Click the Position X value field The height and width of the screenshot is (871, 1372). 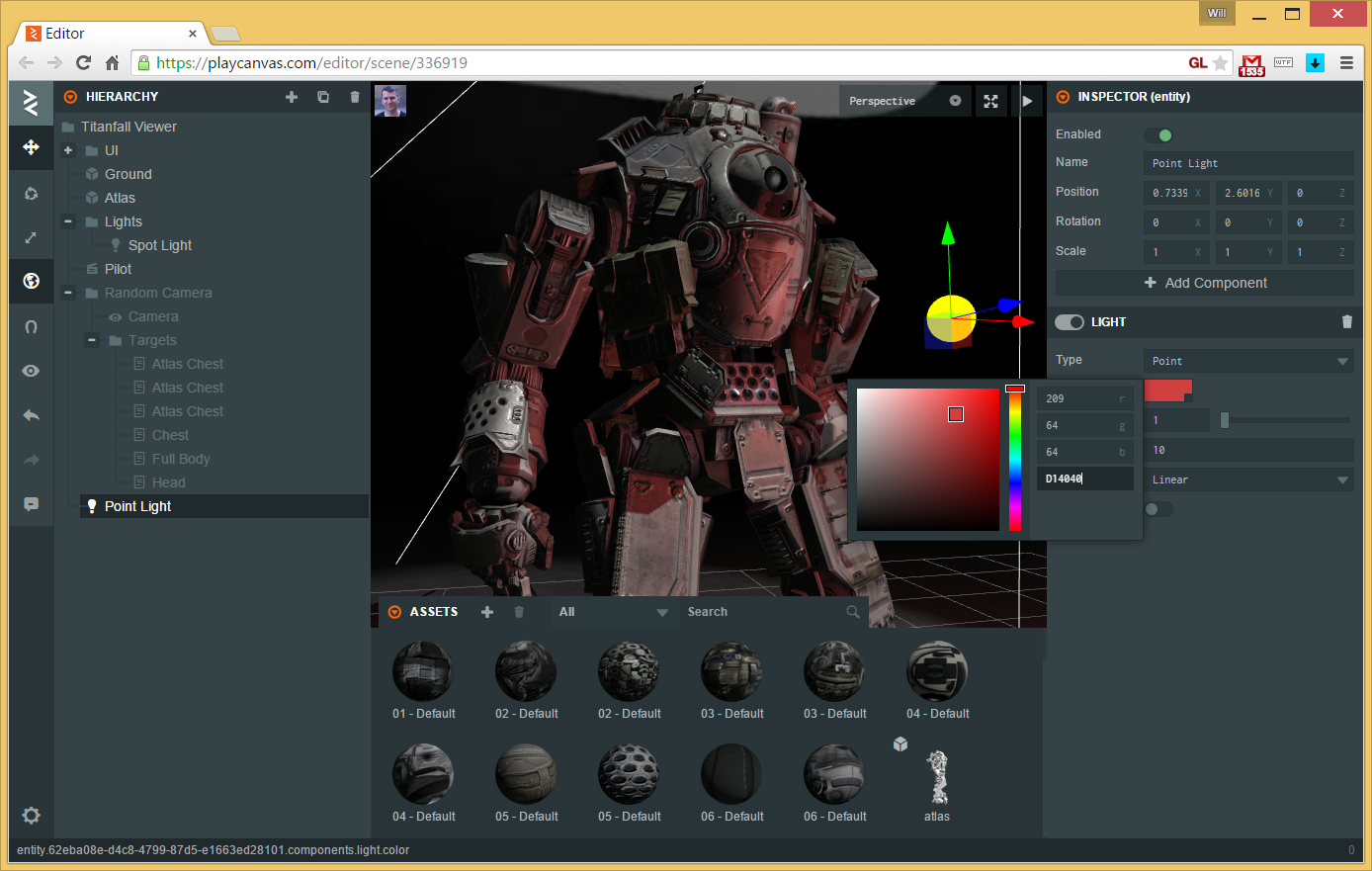pyautogui.click(x=1176, y=193)
